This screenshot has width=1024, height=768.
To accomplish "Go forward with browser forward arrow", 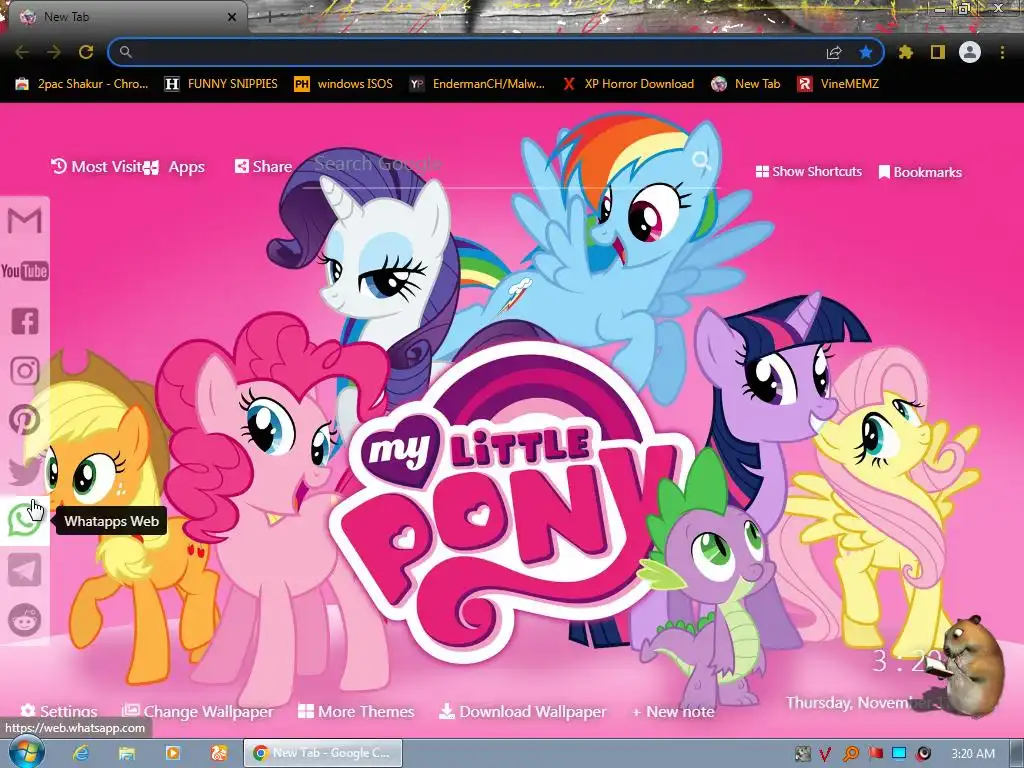I will coord(54,52).
